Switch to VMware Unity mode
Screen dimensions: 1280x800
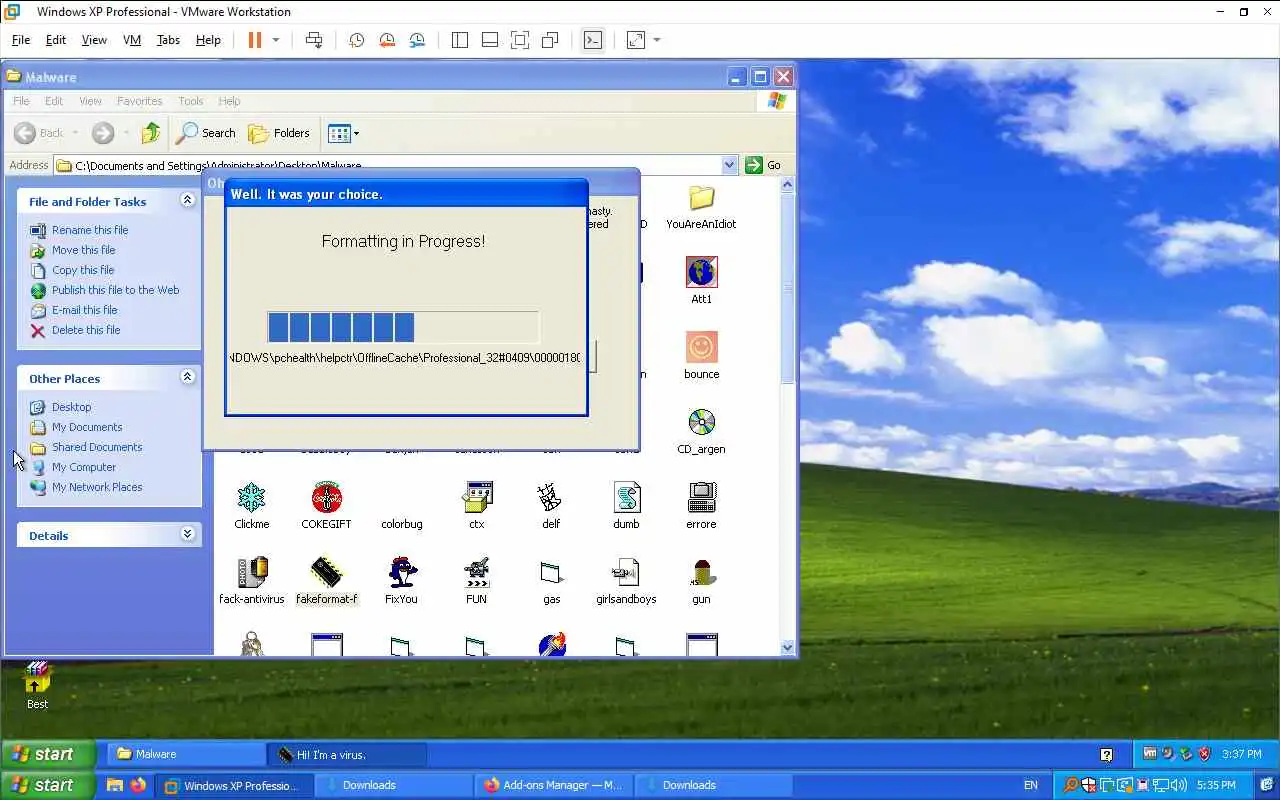click(x=550, y=40)
